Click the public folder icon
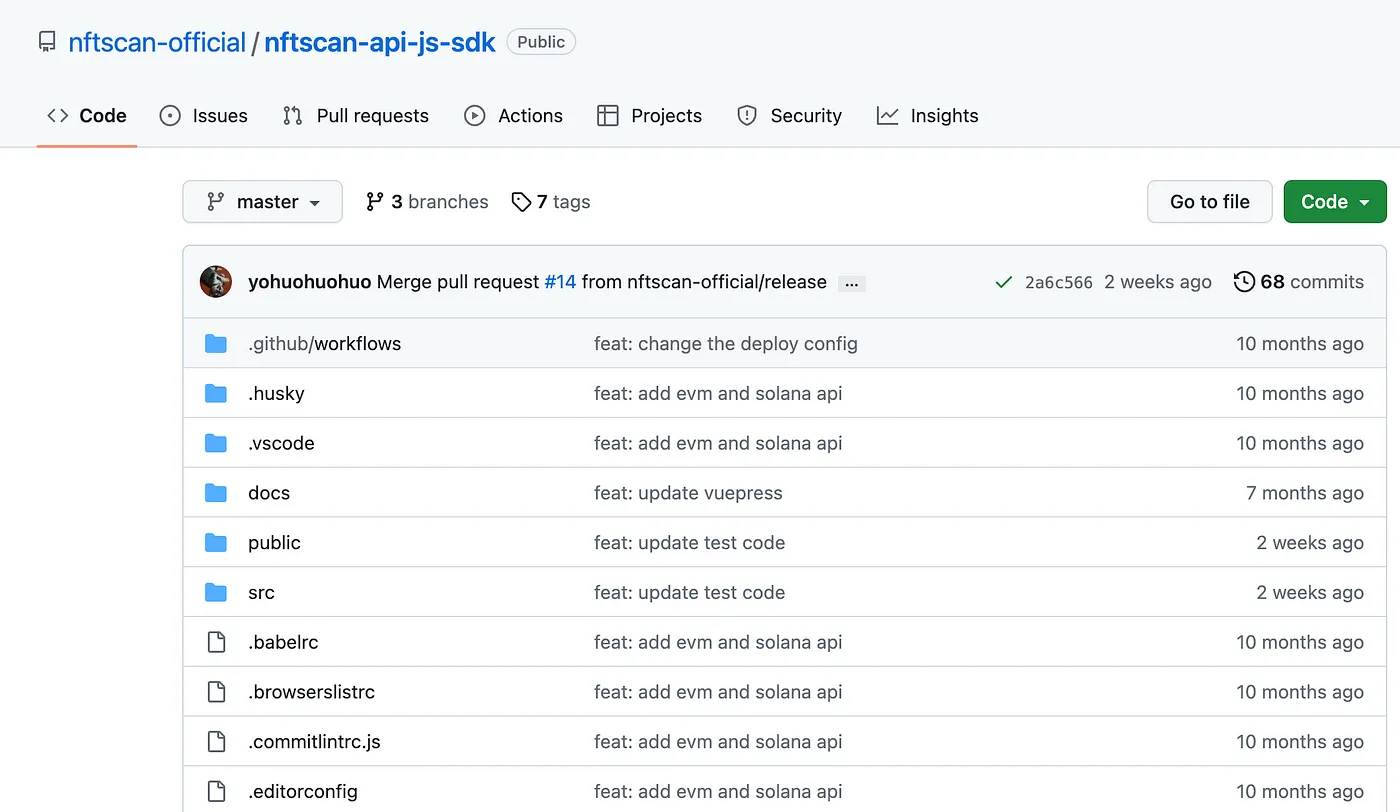 tap(216, 543)
